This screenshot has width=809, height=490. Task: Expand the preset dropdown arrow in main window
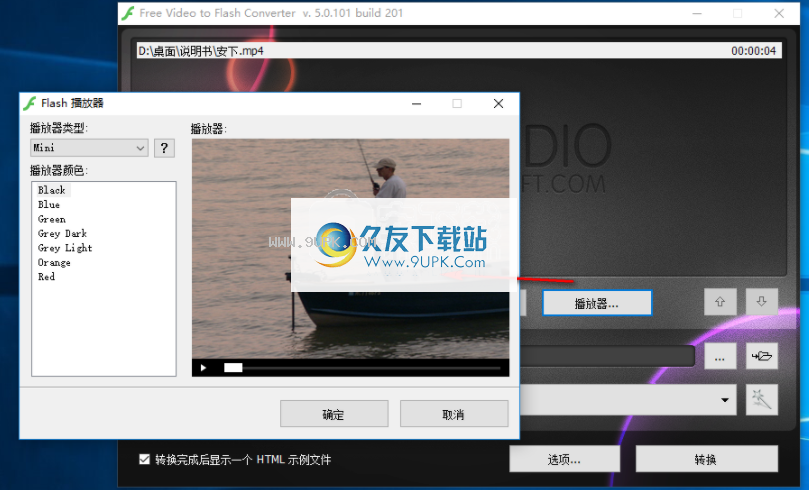[x=725, y=400]
